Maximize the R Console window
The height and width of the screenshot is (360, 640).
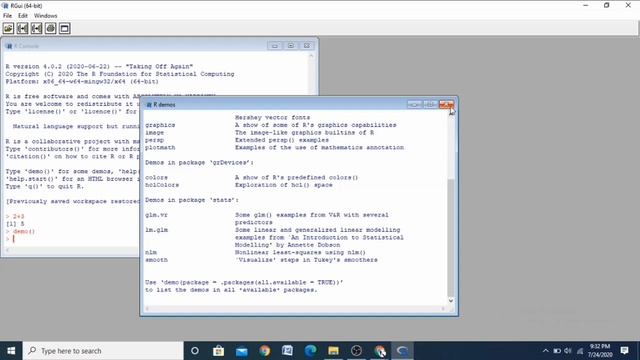point(291,46)
